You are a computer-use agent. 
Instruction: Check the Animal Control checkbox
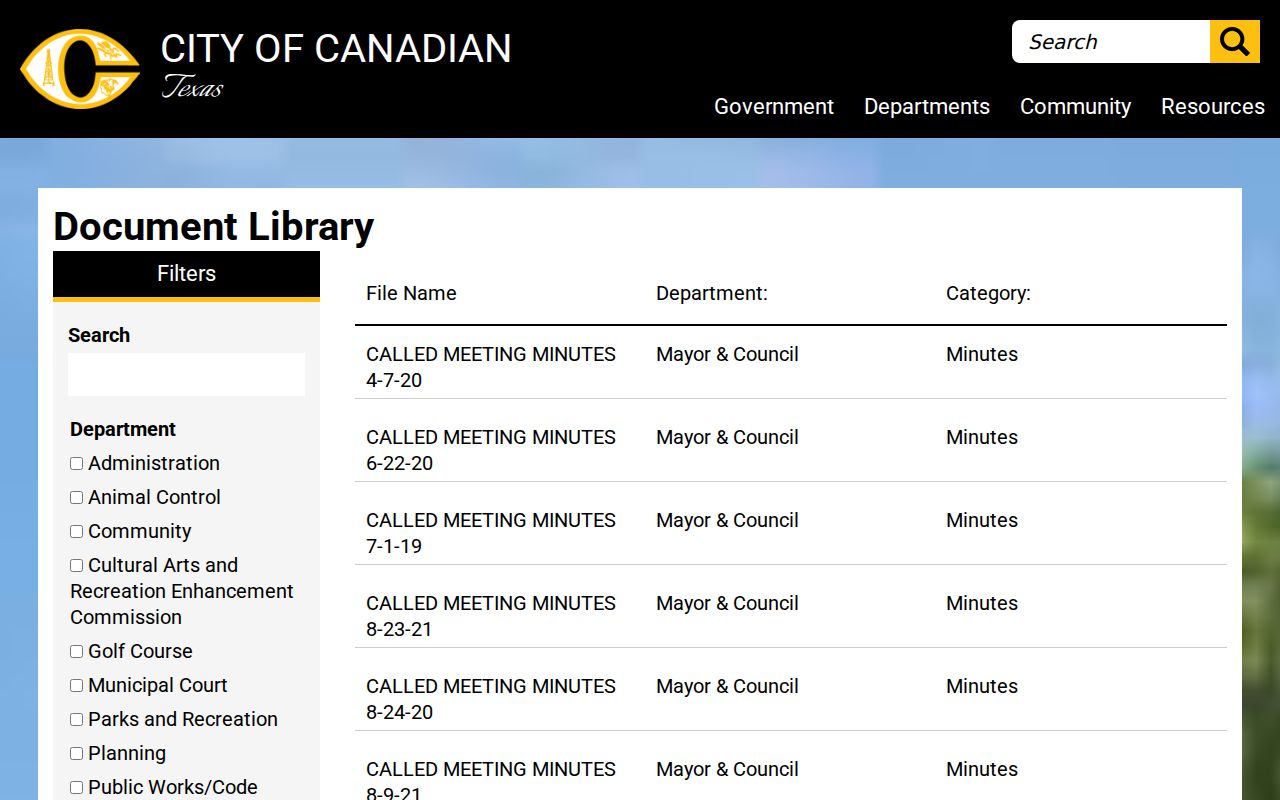76,498
